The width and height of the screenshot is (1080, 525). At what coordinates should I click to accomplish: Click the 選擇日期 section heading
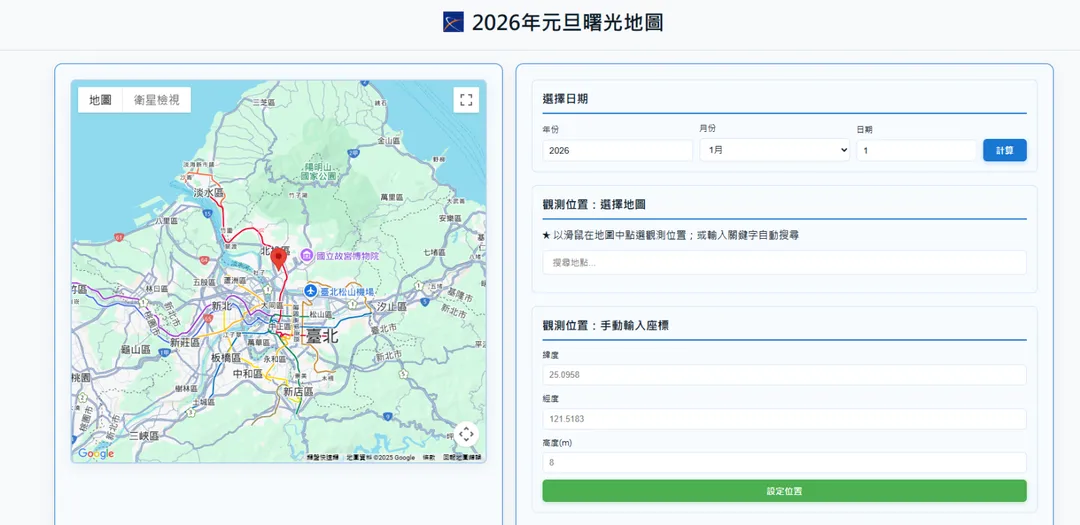565,99
